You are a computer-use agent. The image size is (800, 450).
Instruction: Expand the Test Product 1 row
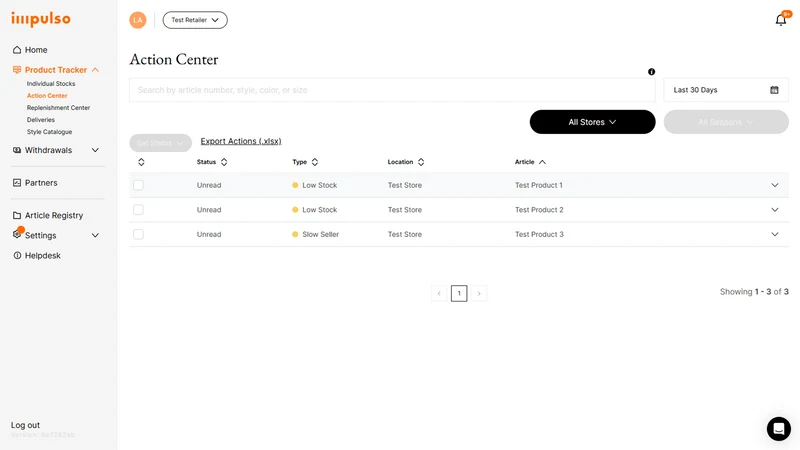pos(774,185)
